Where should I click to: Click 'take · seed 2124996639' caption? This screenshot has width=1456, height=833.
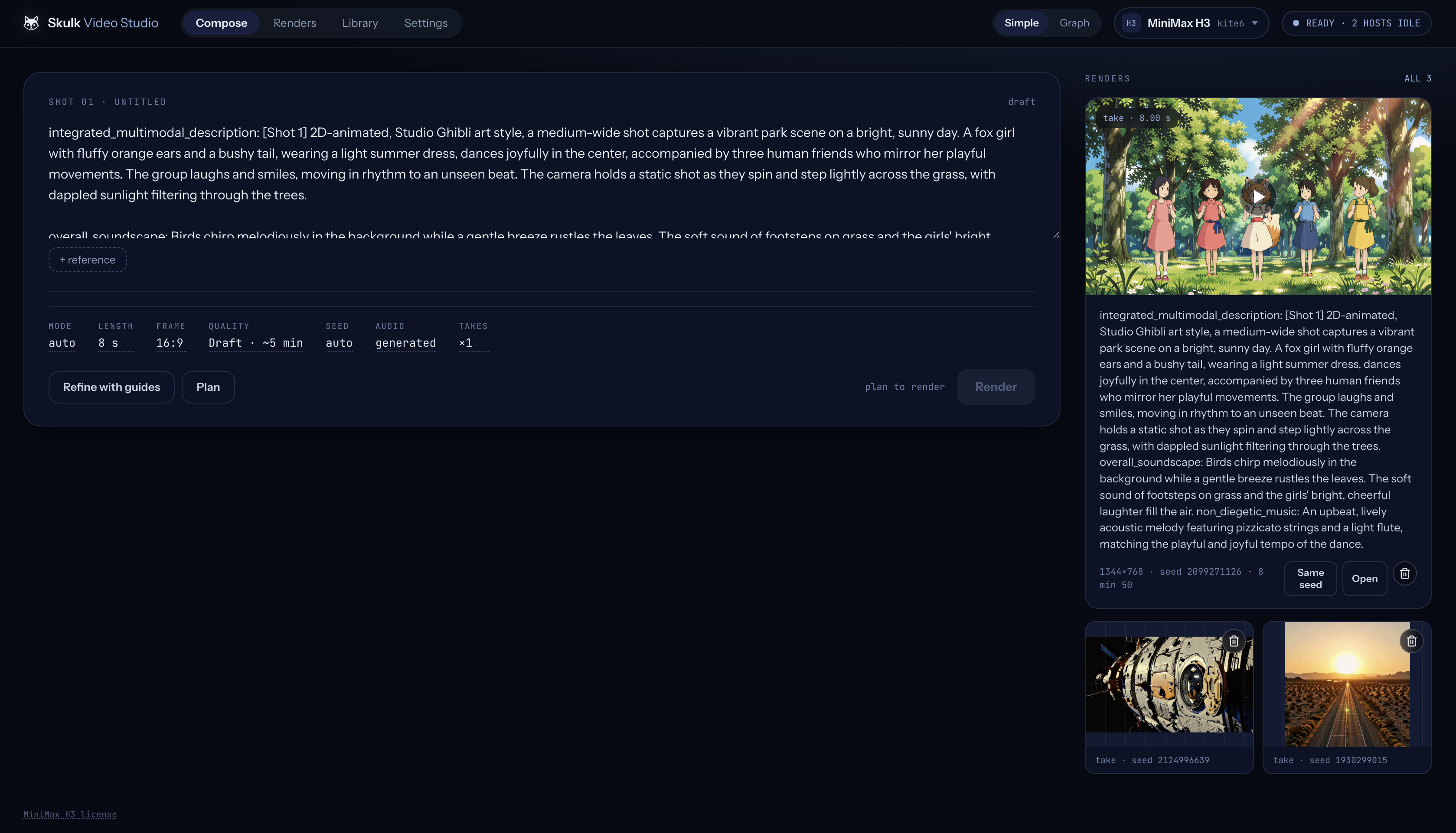coord(1152,760)
